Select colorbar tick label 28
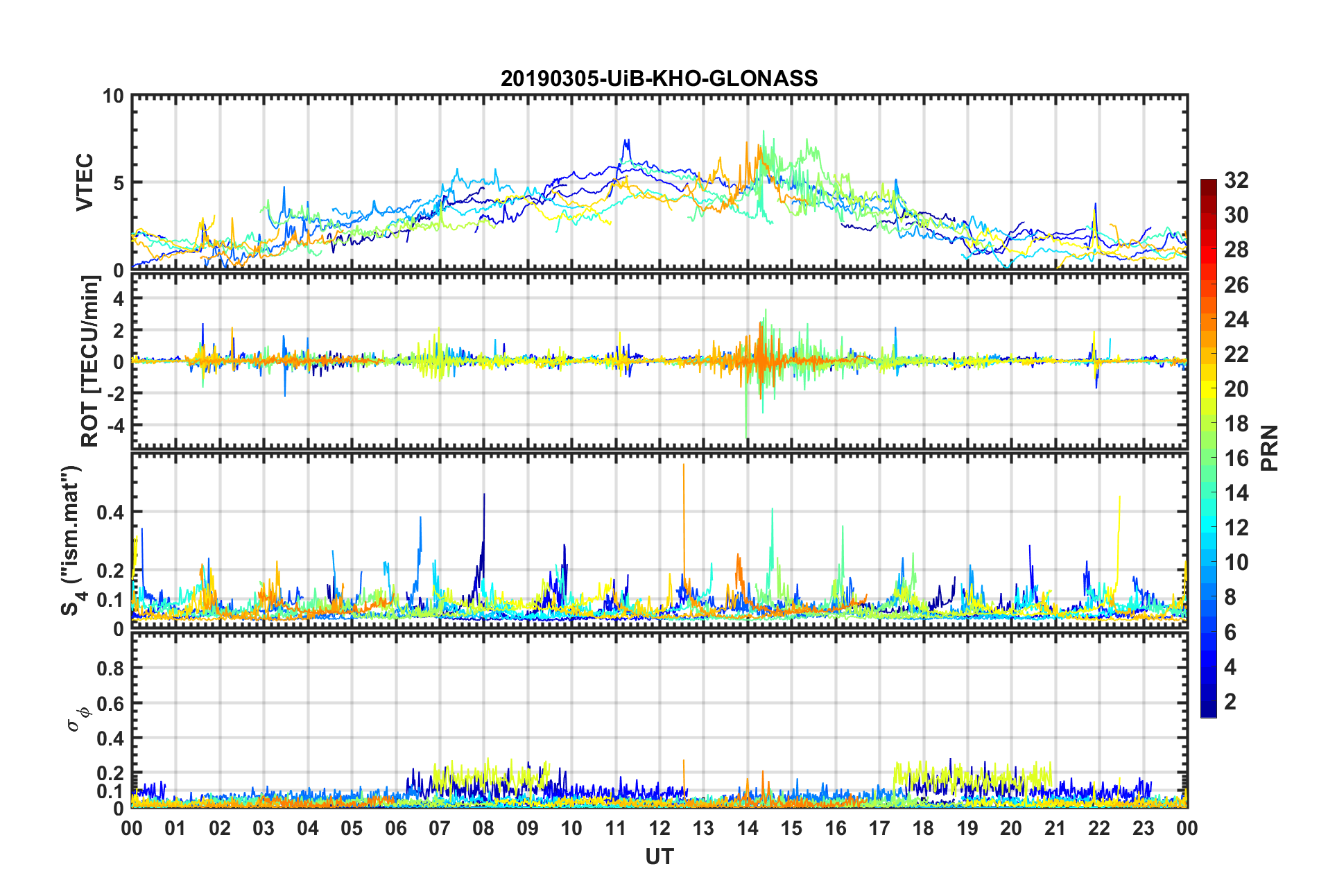 click(1236, 250)
